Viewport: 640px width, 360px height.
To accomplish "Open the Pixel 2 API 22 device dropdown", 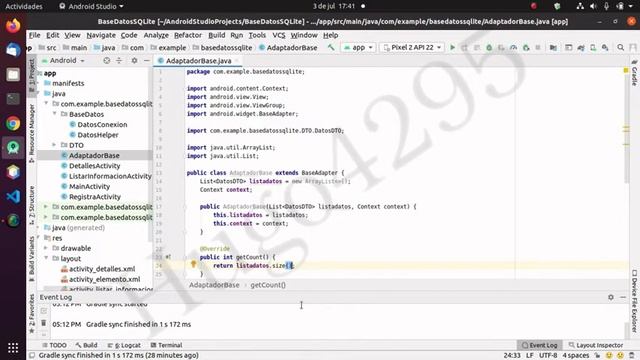I will [x=412, y=47].
